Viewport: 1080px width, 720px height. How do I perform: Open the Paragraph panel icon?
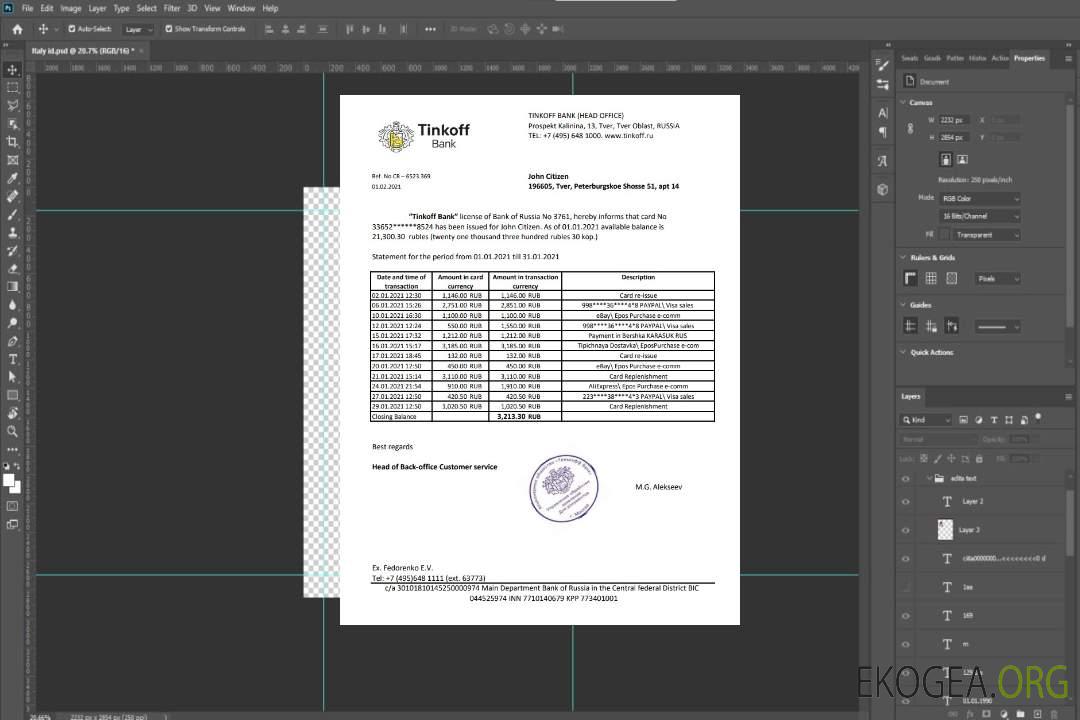coord(883,132)
